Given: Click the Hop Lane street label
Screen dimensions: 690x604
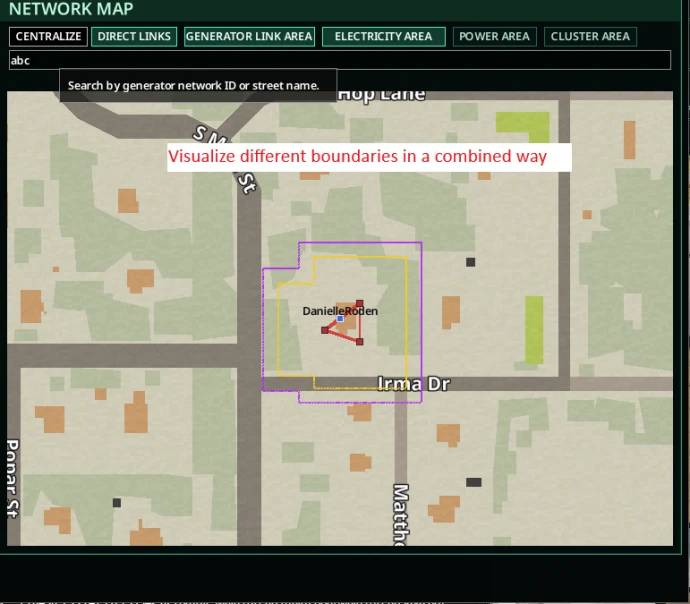Looking at the screenshot, I should tap(381, 95).
